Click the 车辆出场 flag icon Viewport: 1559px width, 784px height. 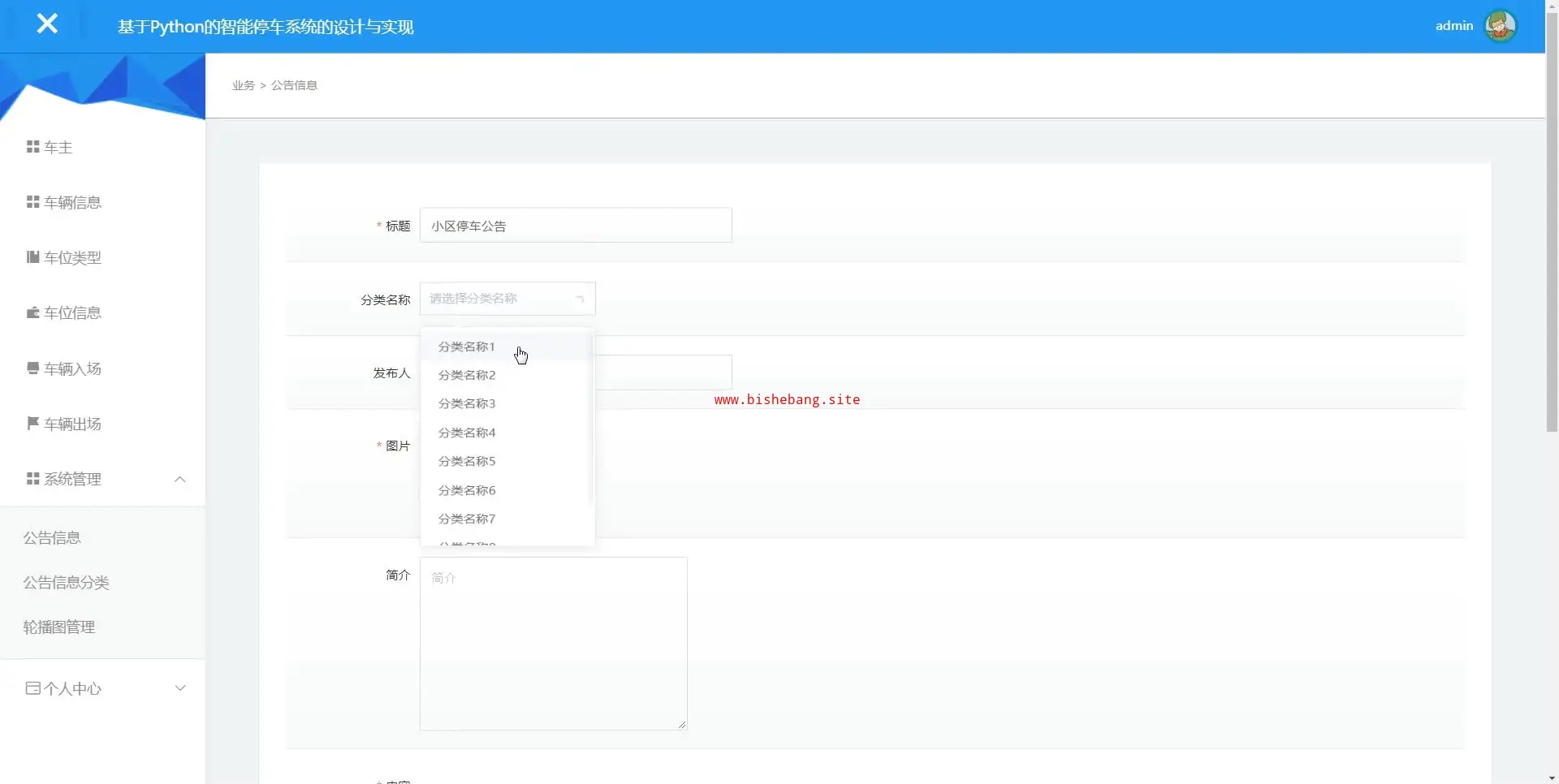click(x=33, y=424)
